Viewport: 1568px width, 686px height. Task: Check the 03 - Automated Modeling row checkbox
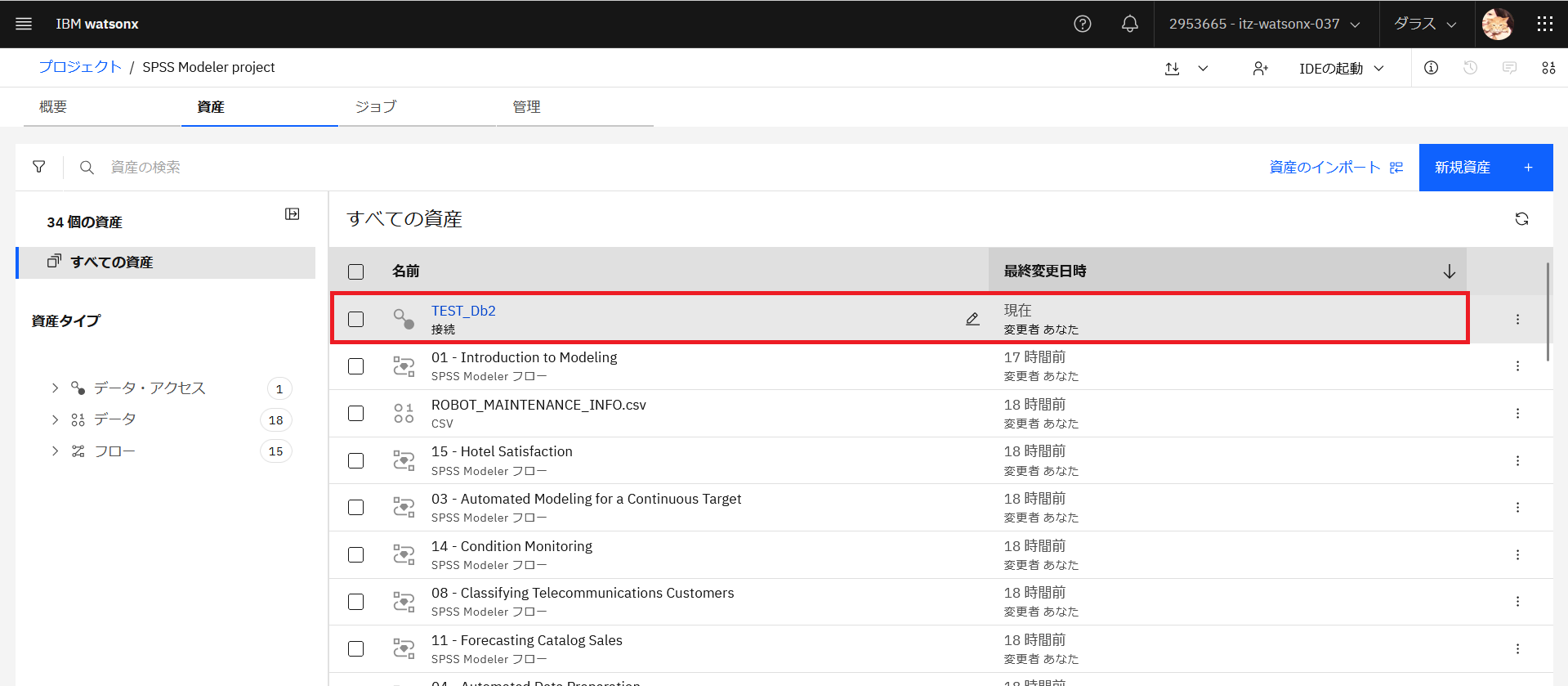tap(356, 507)
